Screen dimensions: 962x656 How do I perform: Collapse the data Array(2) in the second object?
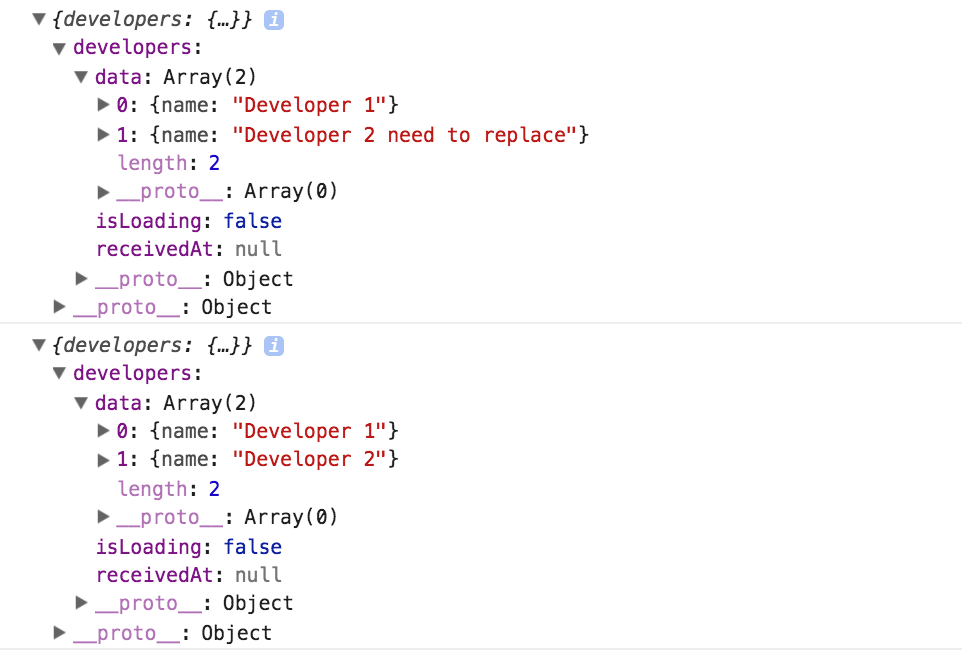pos(81,402)
